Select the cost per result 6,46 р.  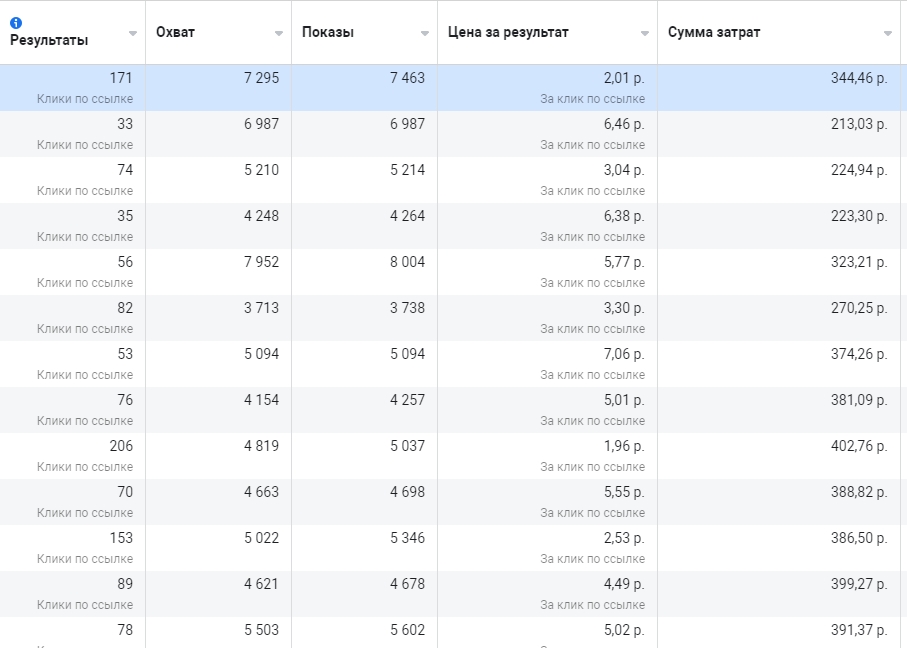[x=624, y=124]
